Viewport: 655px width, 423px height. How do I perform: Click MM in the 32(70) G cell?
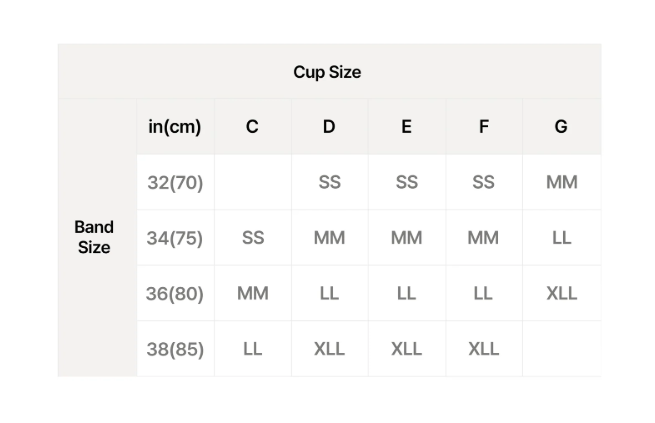[561, 182]
